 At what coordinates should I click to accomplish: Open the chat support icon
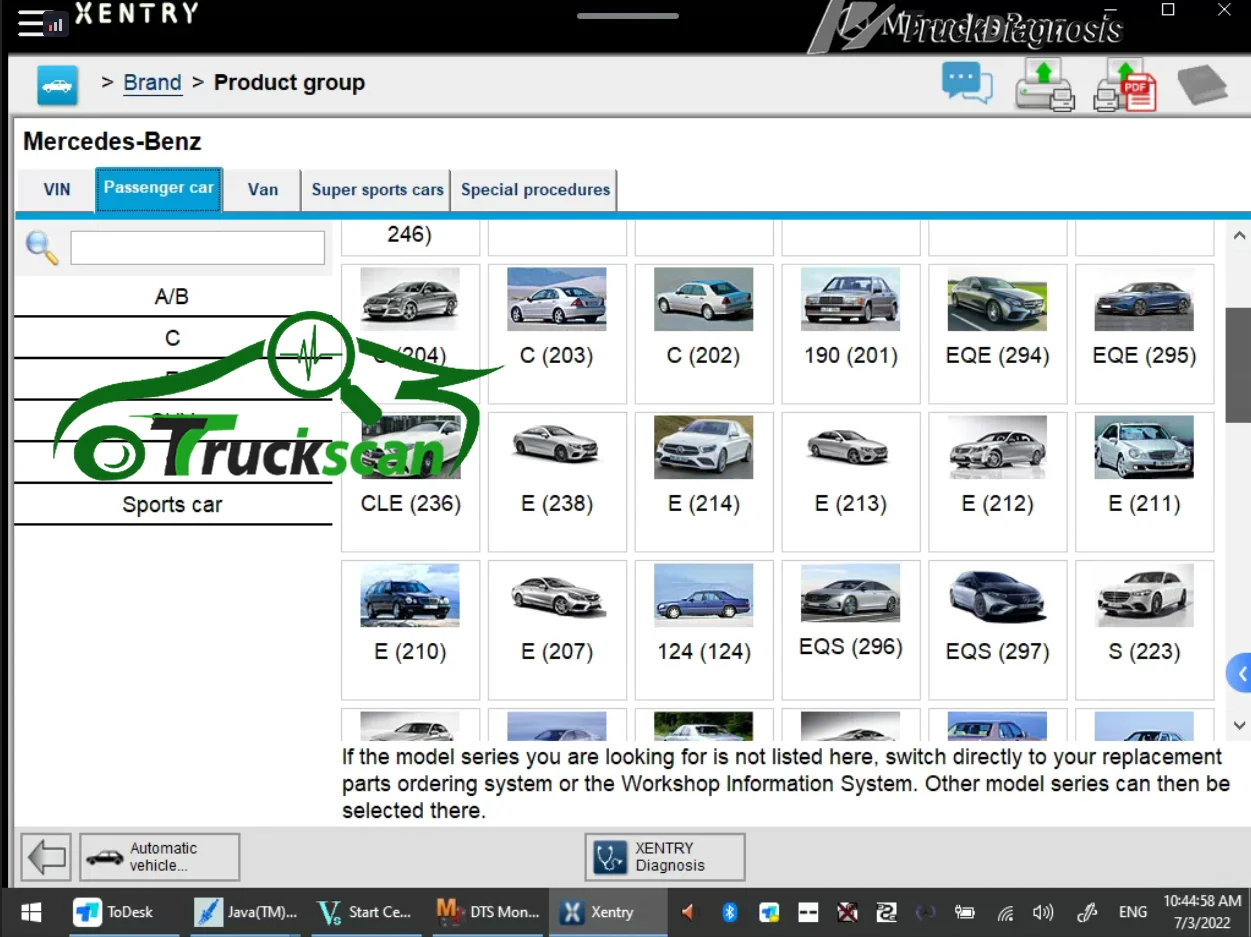967,83
